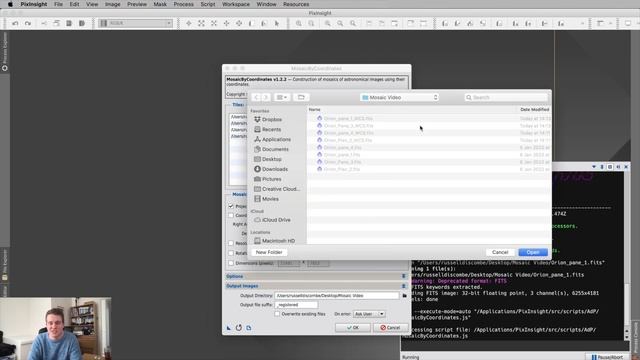The width and height of the screenshot is (640, 360).
Task: Go forward with the file dialog's right chevron
Action: pyautogui.click(x=266, y=97)
